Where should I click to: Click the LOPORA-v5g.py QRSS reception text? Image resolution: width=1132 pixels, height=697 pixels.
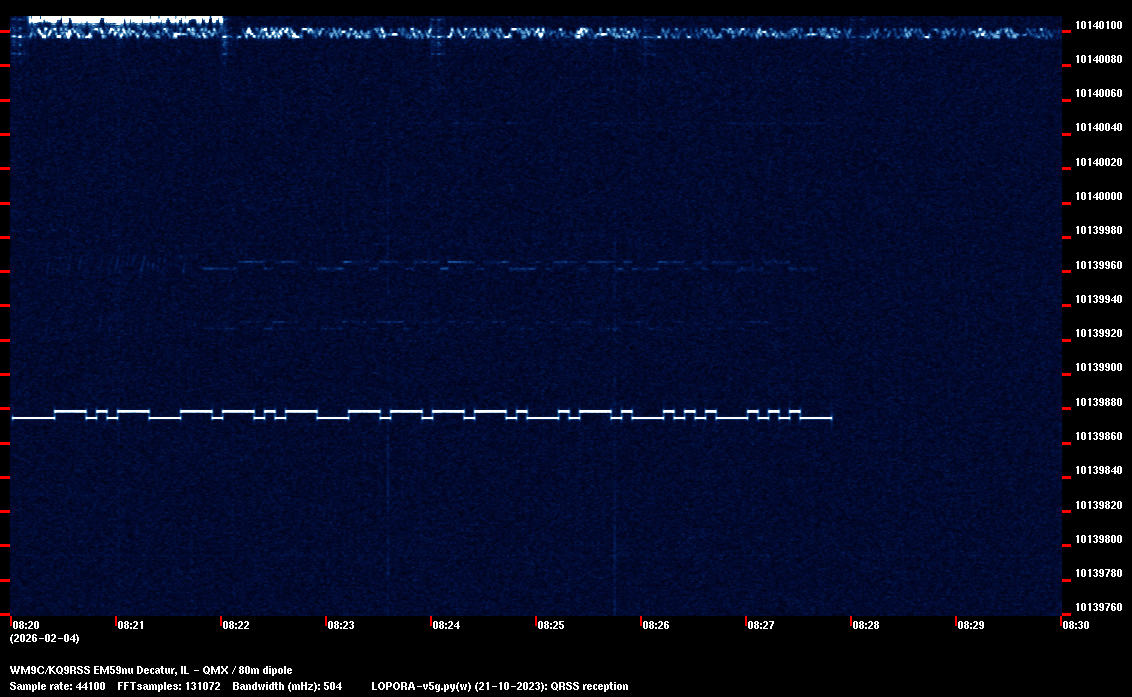[x=499, y=686]
